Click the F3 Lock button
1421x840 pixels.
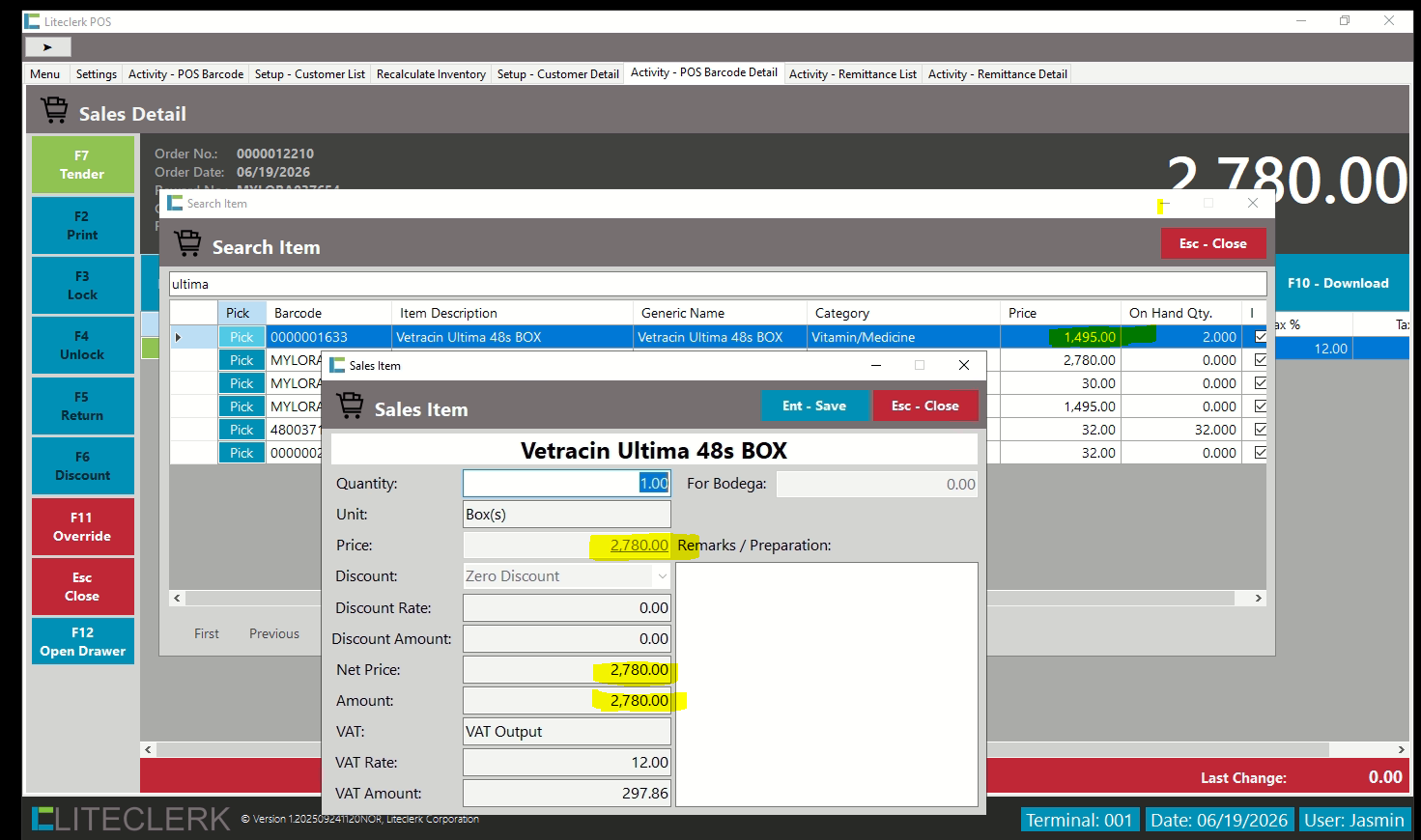point(83,286)
